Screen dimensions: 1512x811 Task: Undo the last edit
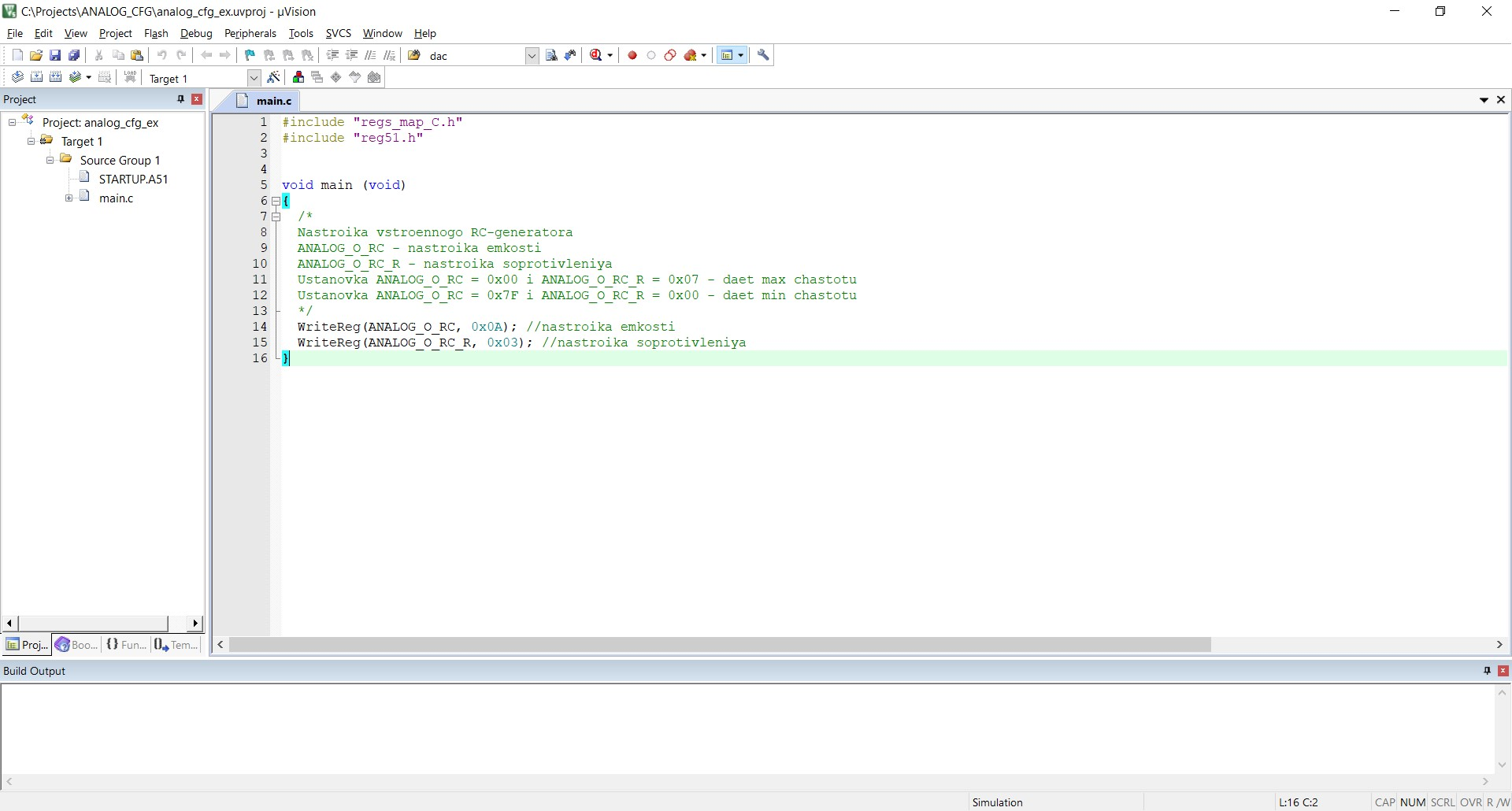[x=162, y=55]
